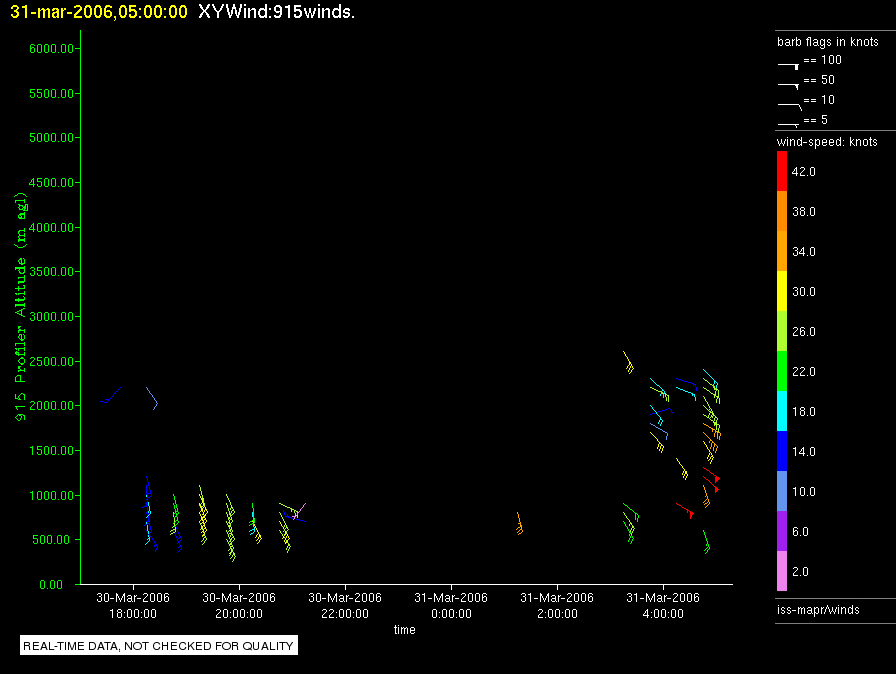This screenshot has width=896, height=674.
Task: Click the 3500.00 altitude tick label
Action: coord(51,272)
